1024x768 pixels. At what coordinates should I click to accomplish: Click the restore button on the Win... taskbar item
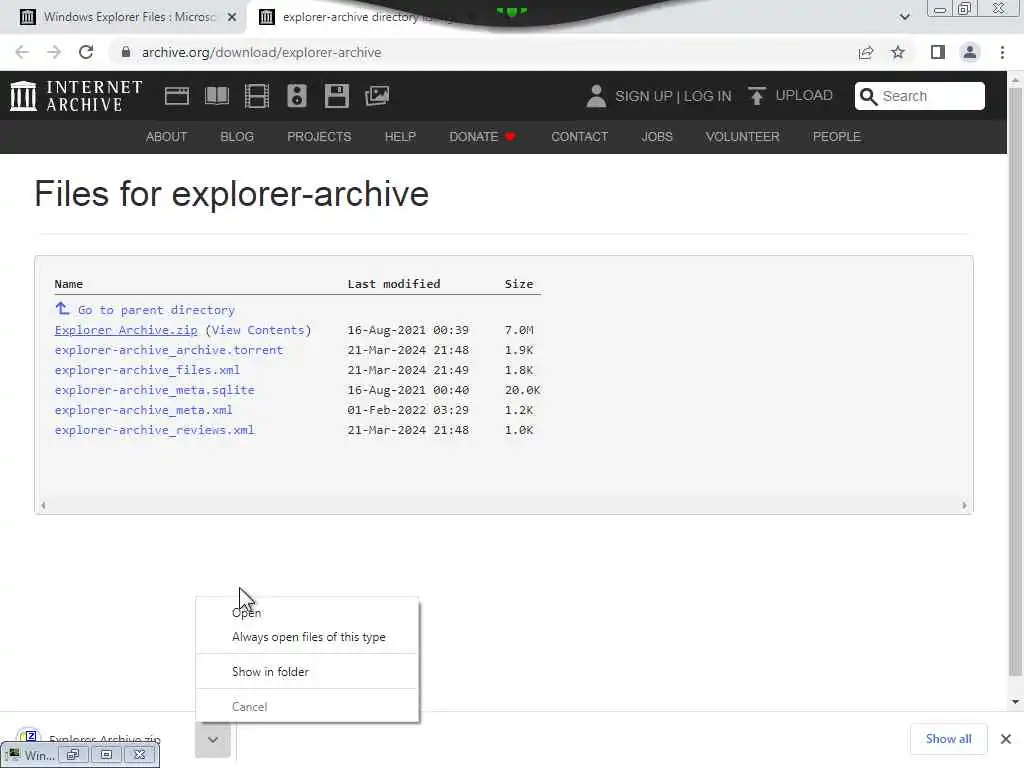click(72, 755)
